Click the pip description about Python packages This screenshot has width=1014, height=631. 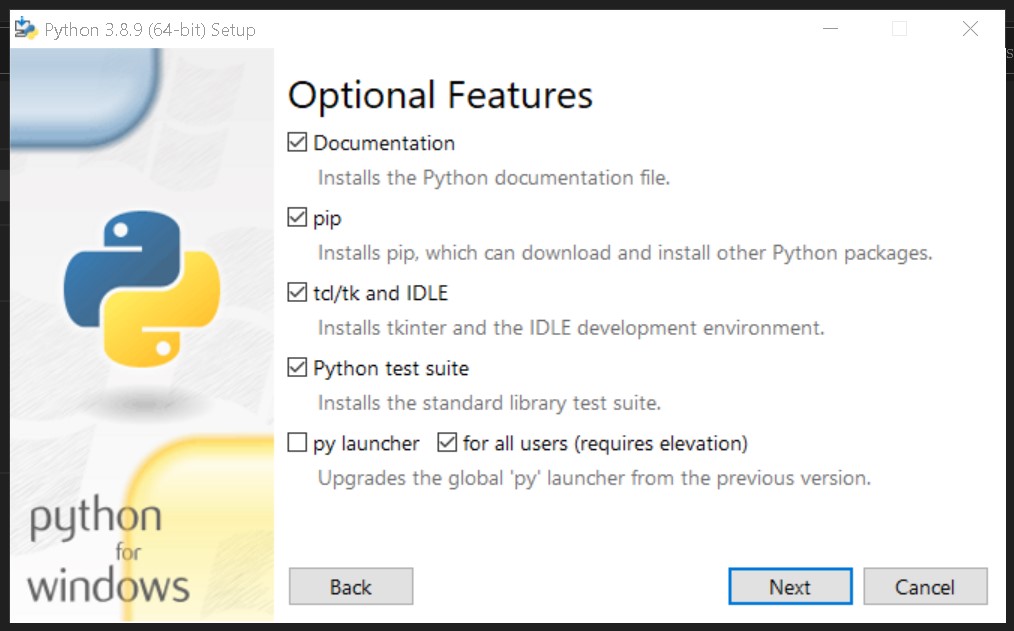625,253
